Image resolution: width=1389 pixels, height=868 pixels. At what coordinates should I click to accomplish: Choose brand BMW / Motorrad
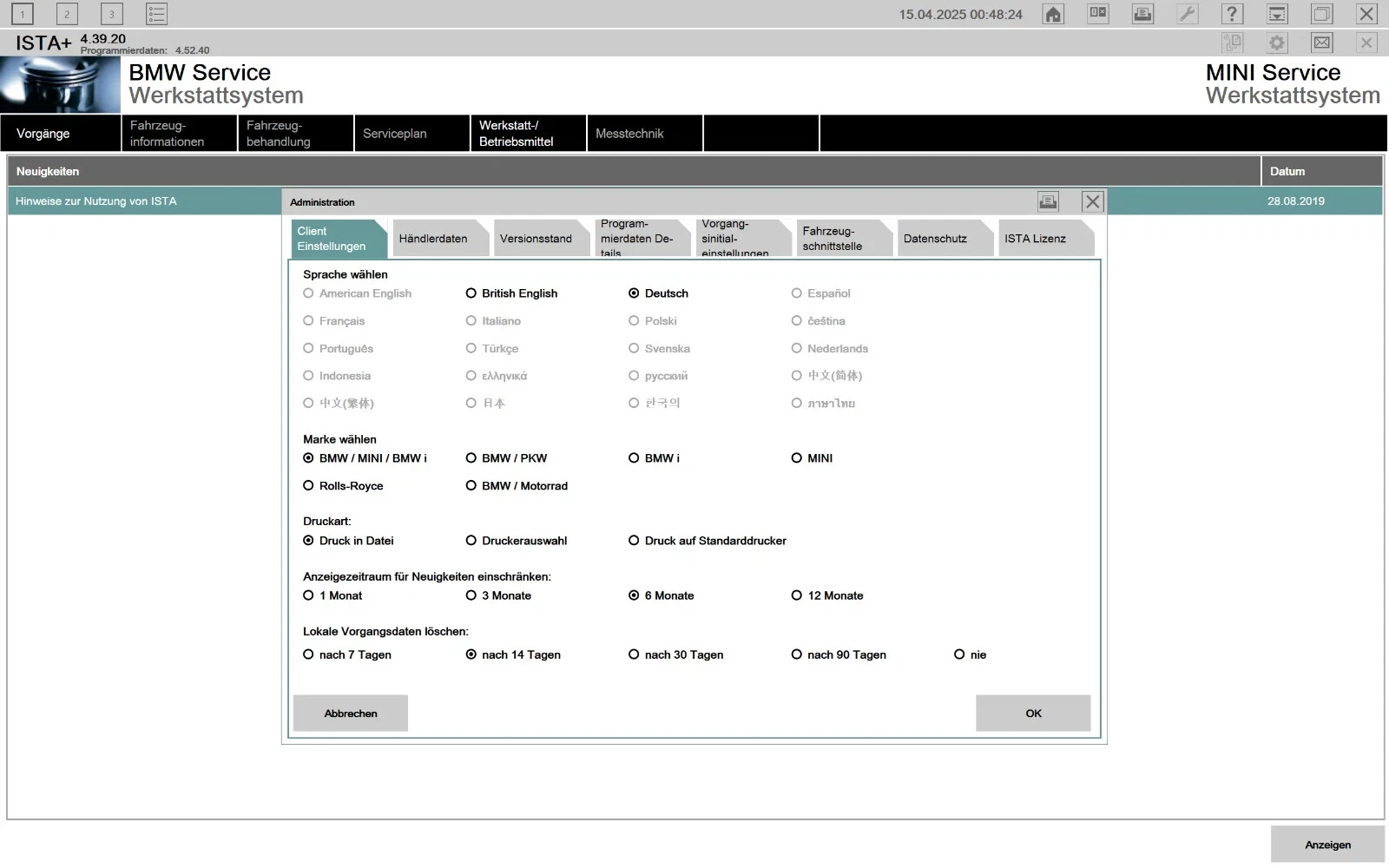tap(517, 486)
